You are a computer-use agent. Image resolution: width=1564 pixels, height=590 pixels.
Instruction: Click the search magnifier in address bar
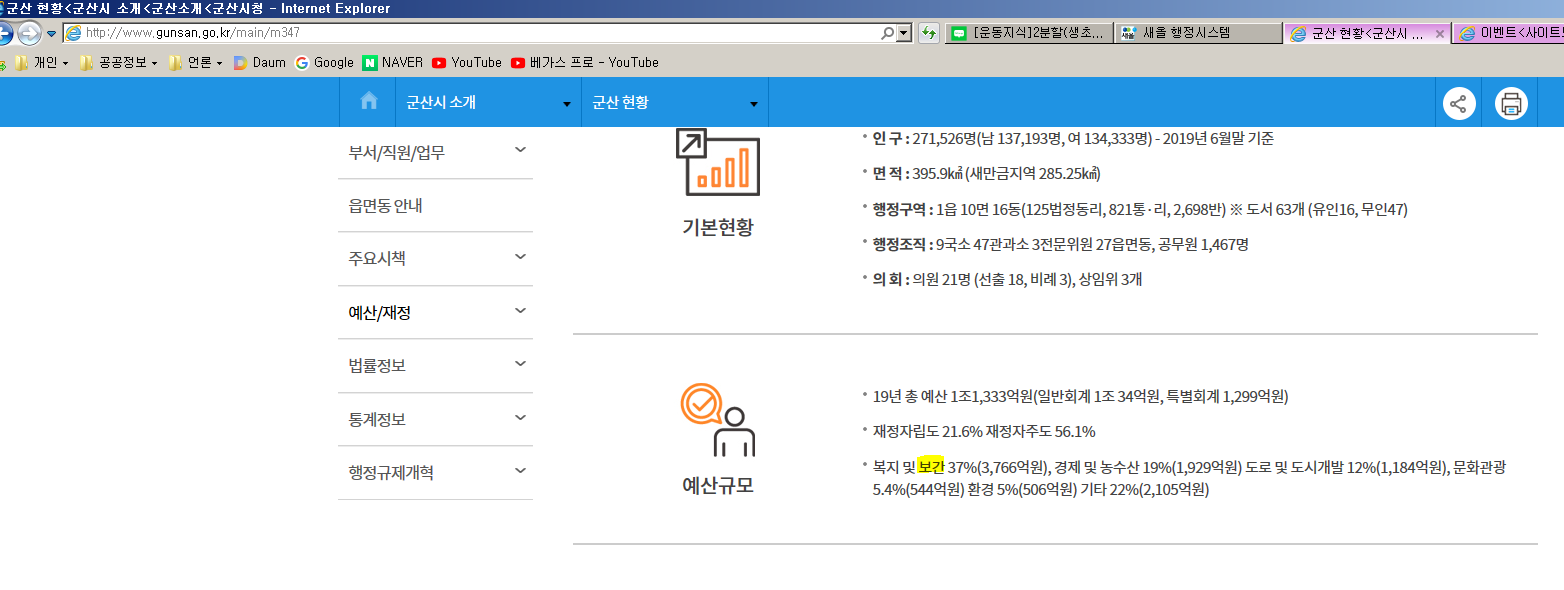(x=887, y=33)
